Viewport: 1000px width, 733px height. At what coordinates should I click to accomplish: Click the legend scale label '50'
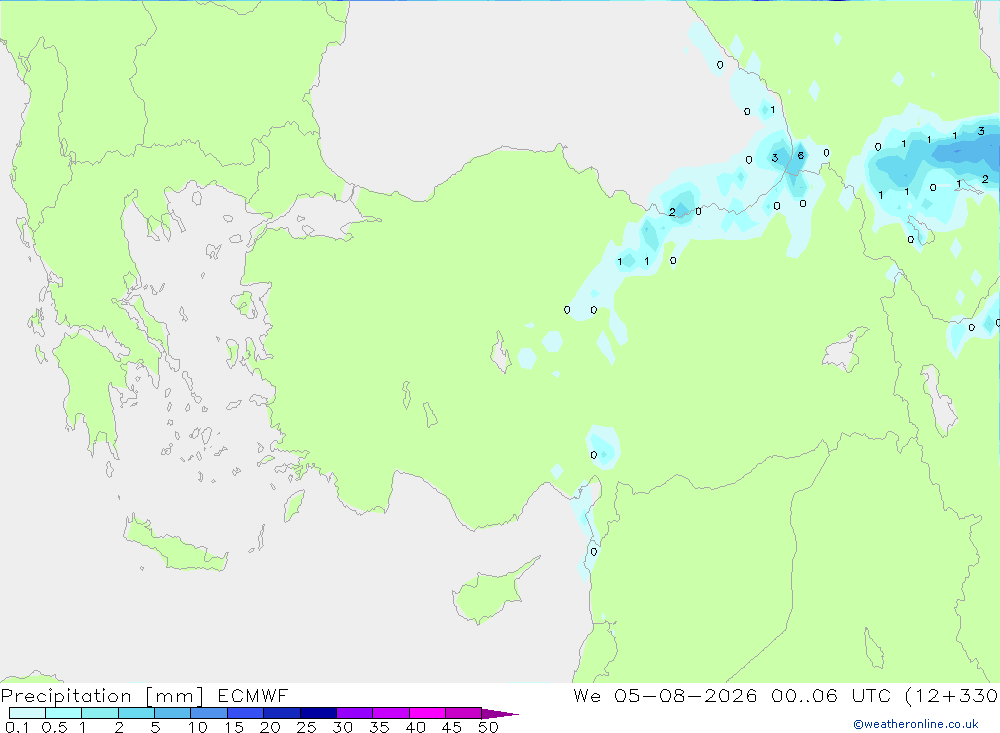pyautogui.click(x=489, y=727)
